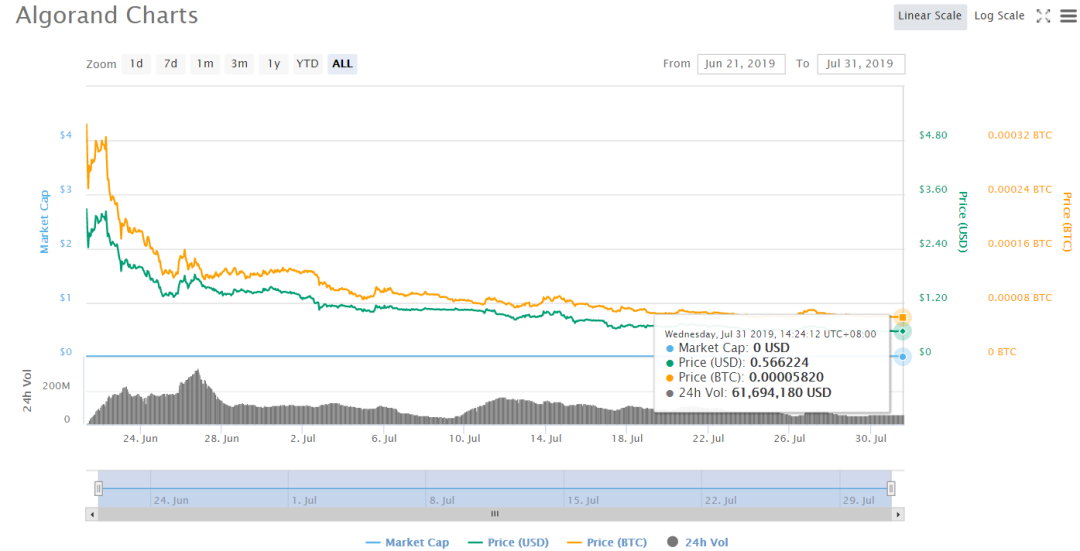The height and width of the screenshot is (551, 1080).
Task: Set zoom range to 1d
Action: point(136,64)
